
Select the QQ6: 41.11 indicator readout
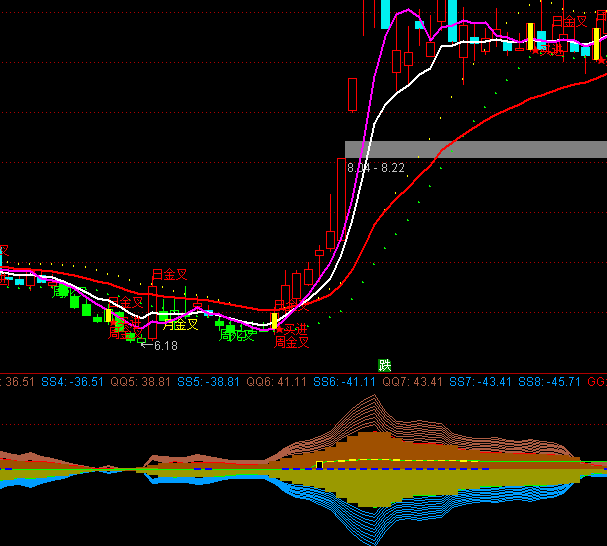click(x=277, y=382)
